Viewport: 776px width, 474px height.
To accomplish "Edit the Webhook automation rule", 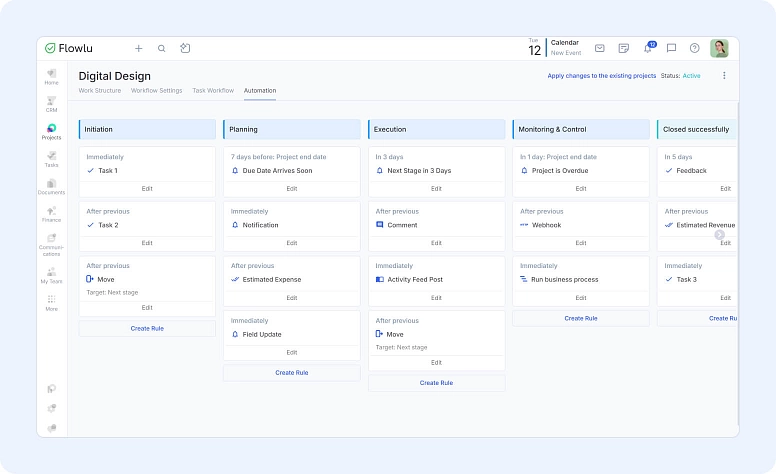I will tap(581, 243).
